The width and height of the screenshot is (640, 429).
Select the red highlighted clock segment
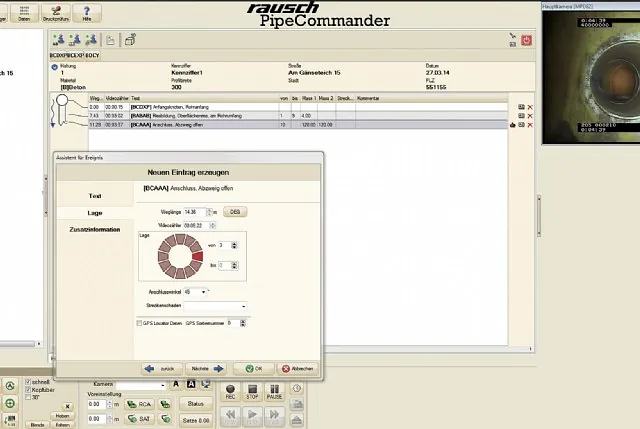(x=198, y=256)
